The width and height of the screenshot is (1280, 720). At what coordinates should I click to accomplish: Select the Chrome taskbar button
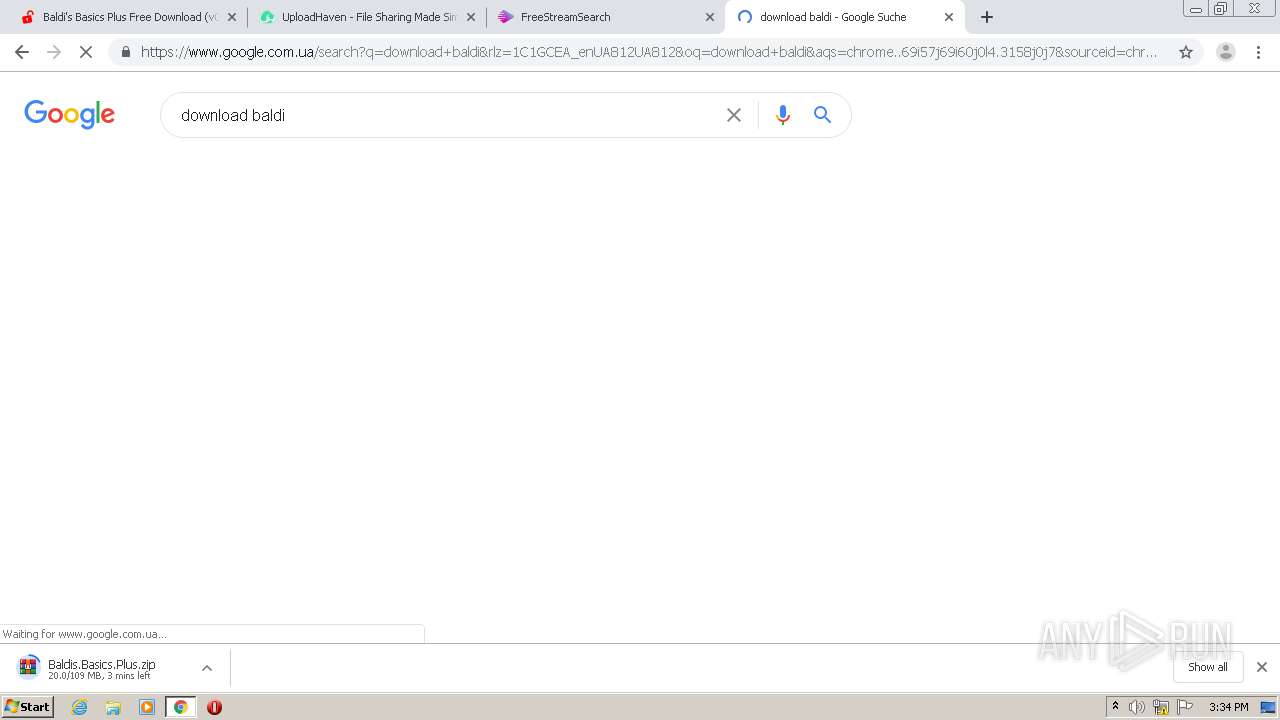pyautogui.click(x=180, y=707)
